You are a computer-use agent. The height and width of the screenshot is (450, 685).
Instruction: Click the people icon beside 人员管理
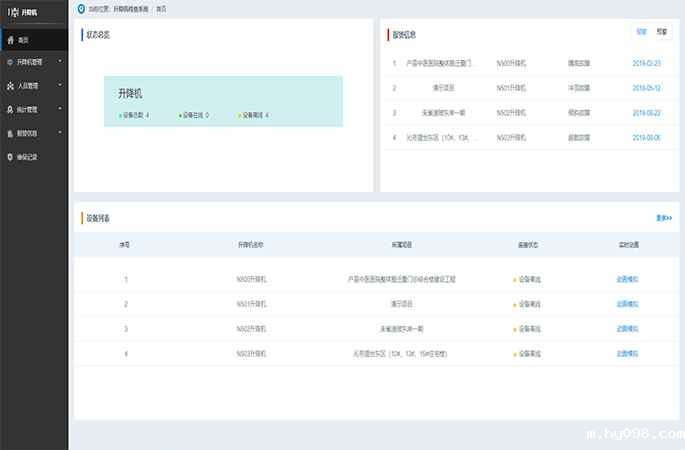pyautogui.click(x=10, y=86)
